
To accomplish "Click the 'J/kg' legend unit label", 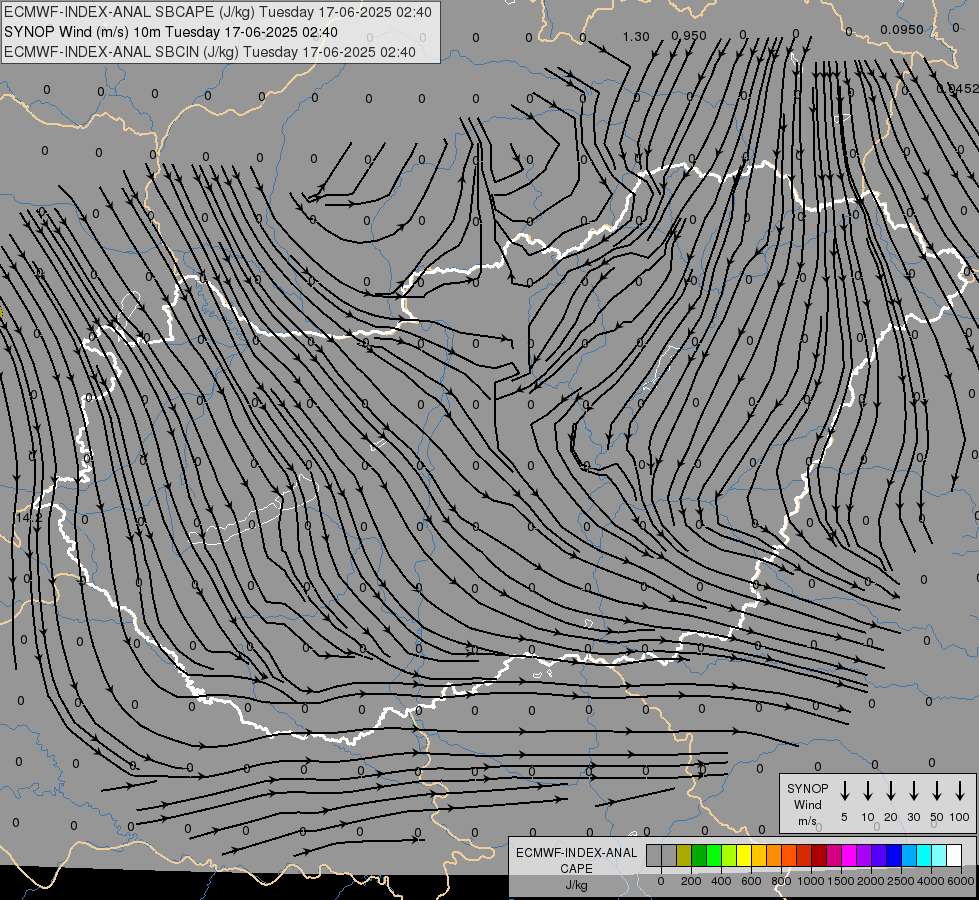I will click(x=577, y=885).
